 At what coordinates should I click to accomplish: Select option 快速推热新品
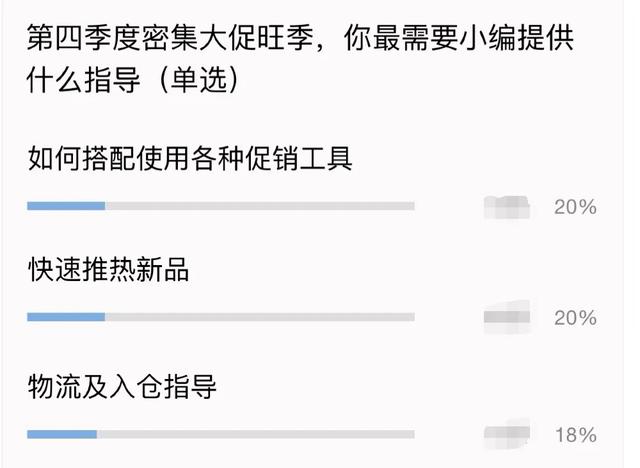[109, 269]
